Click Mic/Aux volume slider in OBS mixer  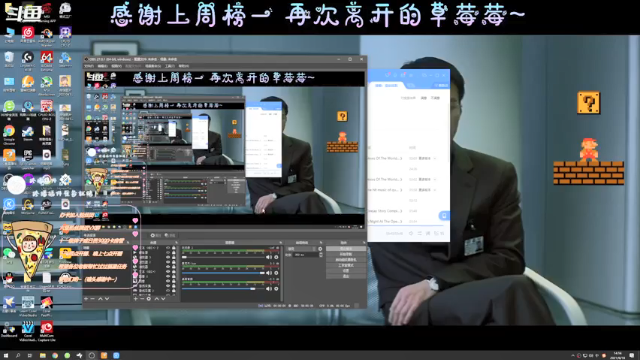223,273
